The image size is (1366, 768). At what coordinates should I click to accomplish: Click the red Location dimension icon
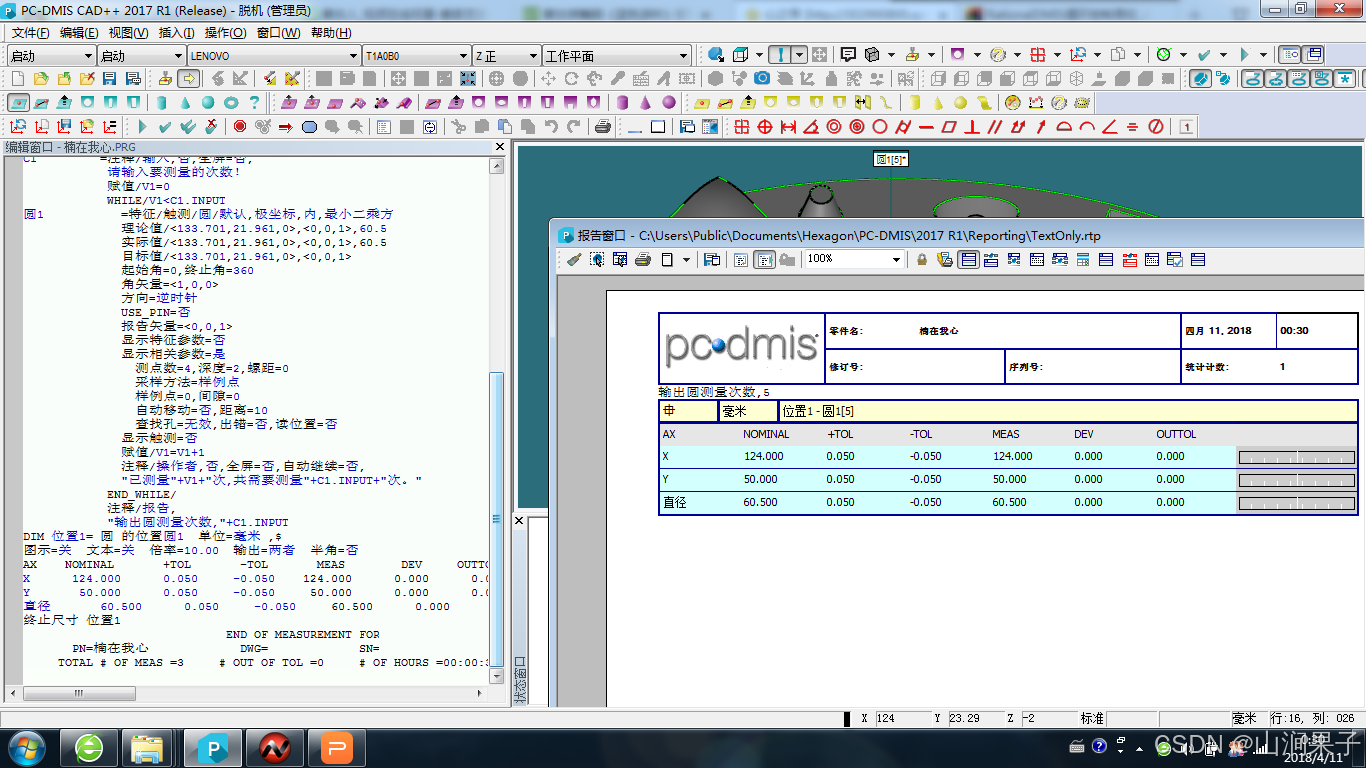741,127
